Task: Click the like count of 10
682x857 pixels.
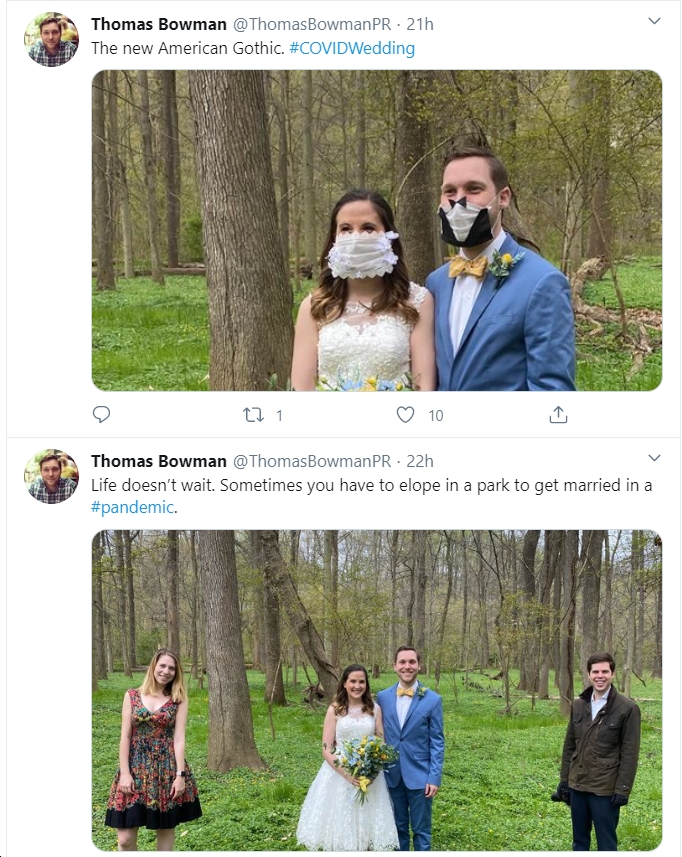Action: coord(436,416)
